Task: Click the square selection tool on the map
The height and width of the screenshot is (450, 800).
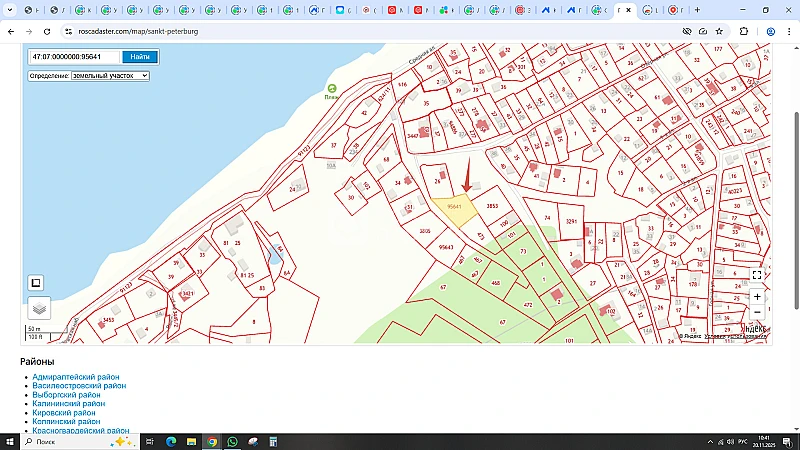Action: (36, 283)
